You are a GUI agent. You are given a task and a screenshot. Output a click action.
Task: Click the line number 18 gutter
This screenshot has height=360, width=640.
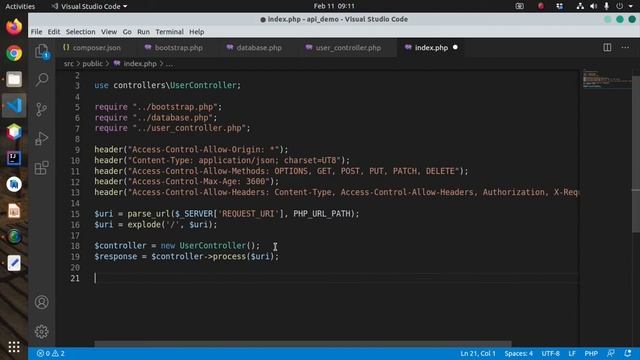click(x=75, y=246)
